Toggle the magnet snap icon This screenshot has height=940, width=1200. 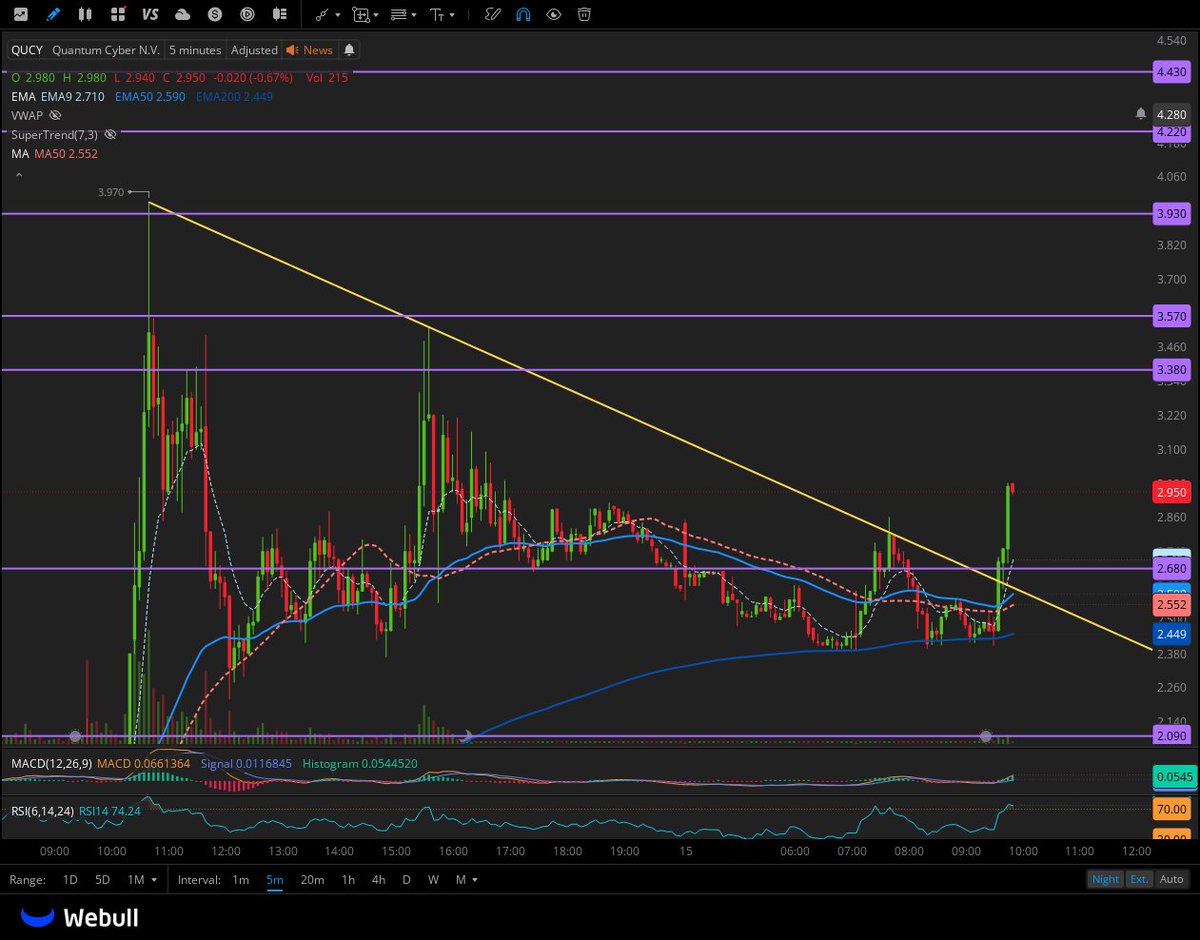[523, 14]
